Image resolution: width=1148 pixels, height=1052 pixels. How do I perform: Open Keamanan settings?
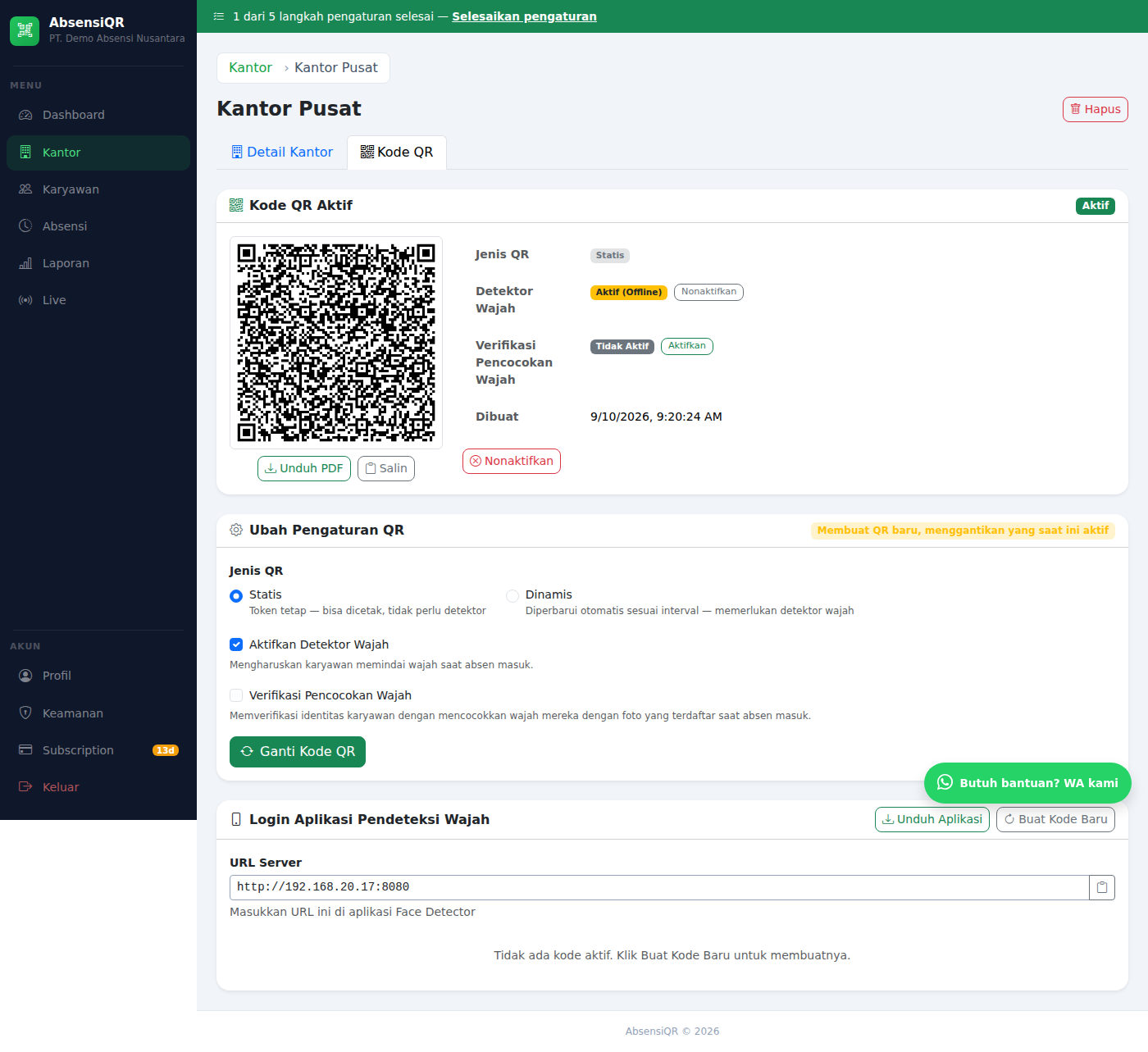98,713
